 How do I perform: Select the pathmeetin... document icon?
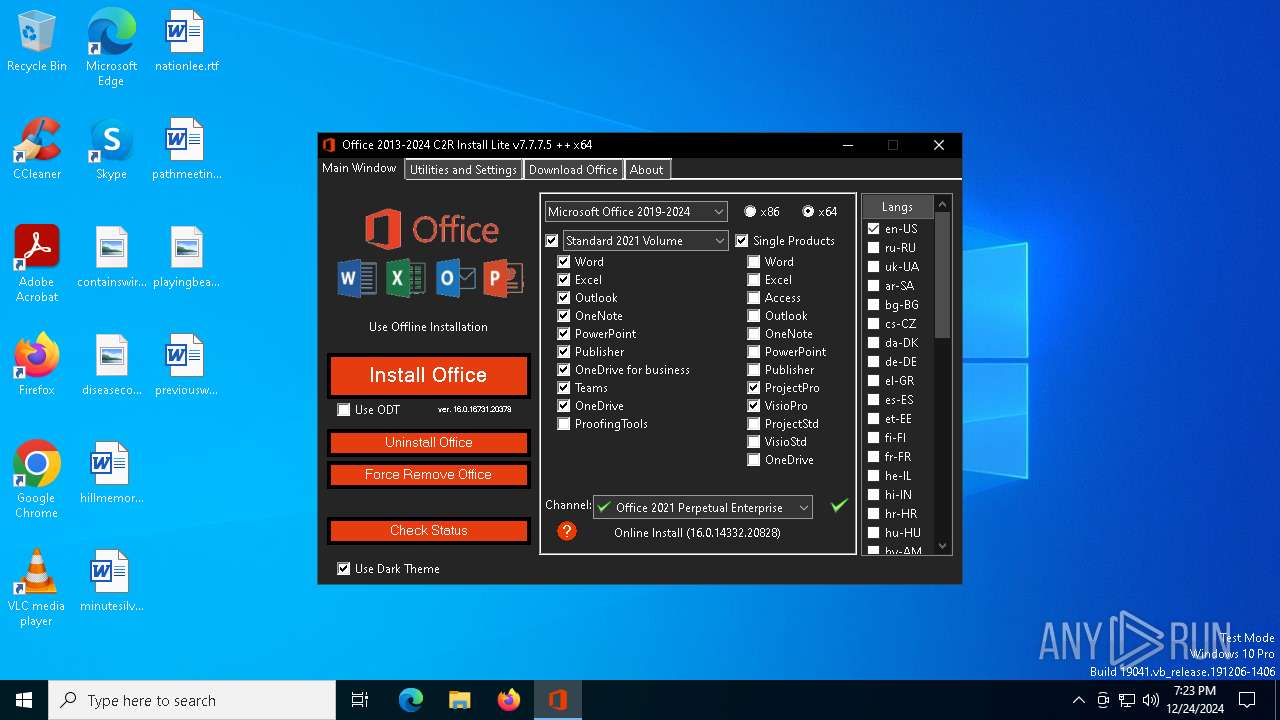coord(186,149)
